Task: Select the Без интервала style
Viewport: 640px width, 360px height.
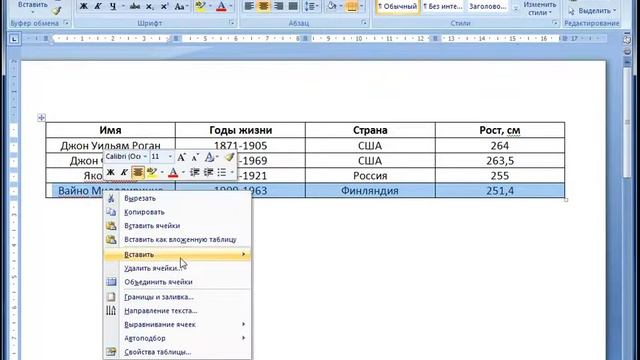Action: pos(443,7)
